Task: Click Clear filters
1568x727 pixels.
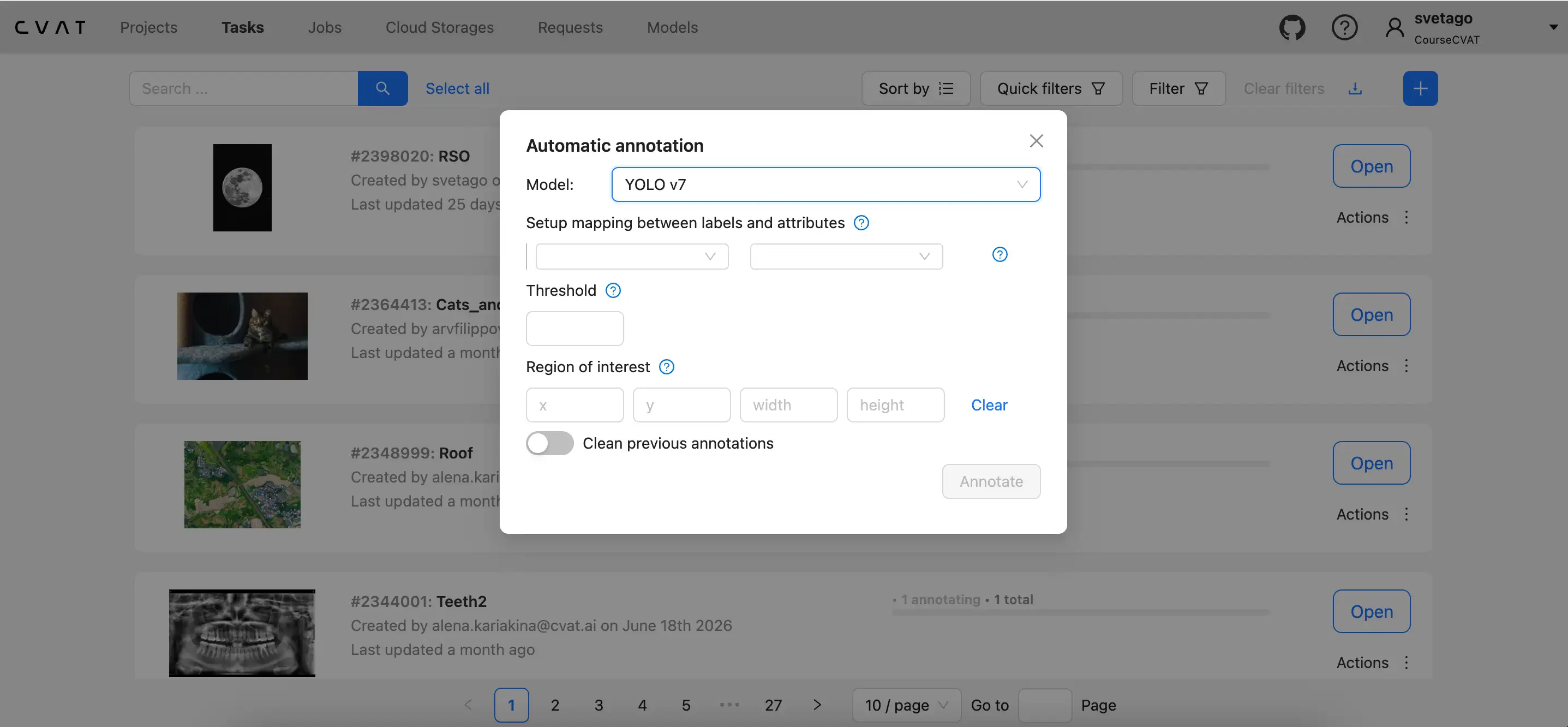Action: [x=1284, y=88]
